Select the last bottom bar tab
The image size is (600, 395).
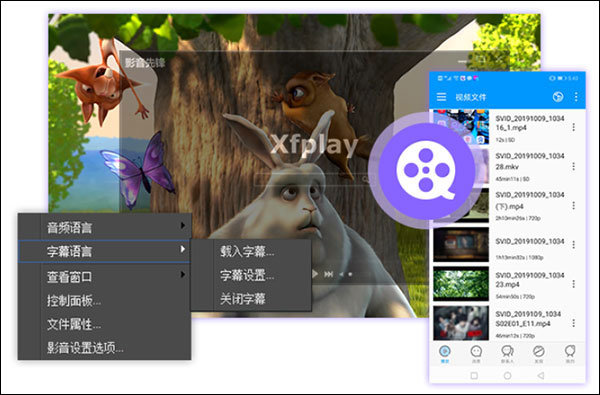tap(570, 354)
